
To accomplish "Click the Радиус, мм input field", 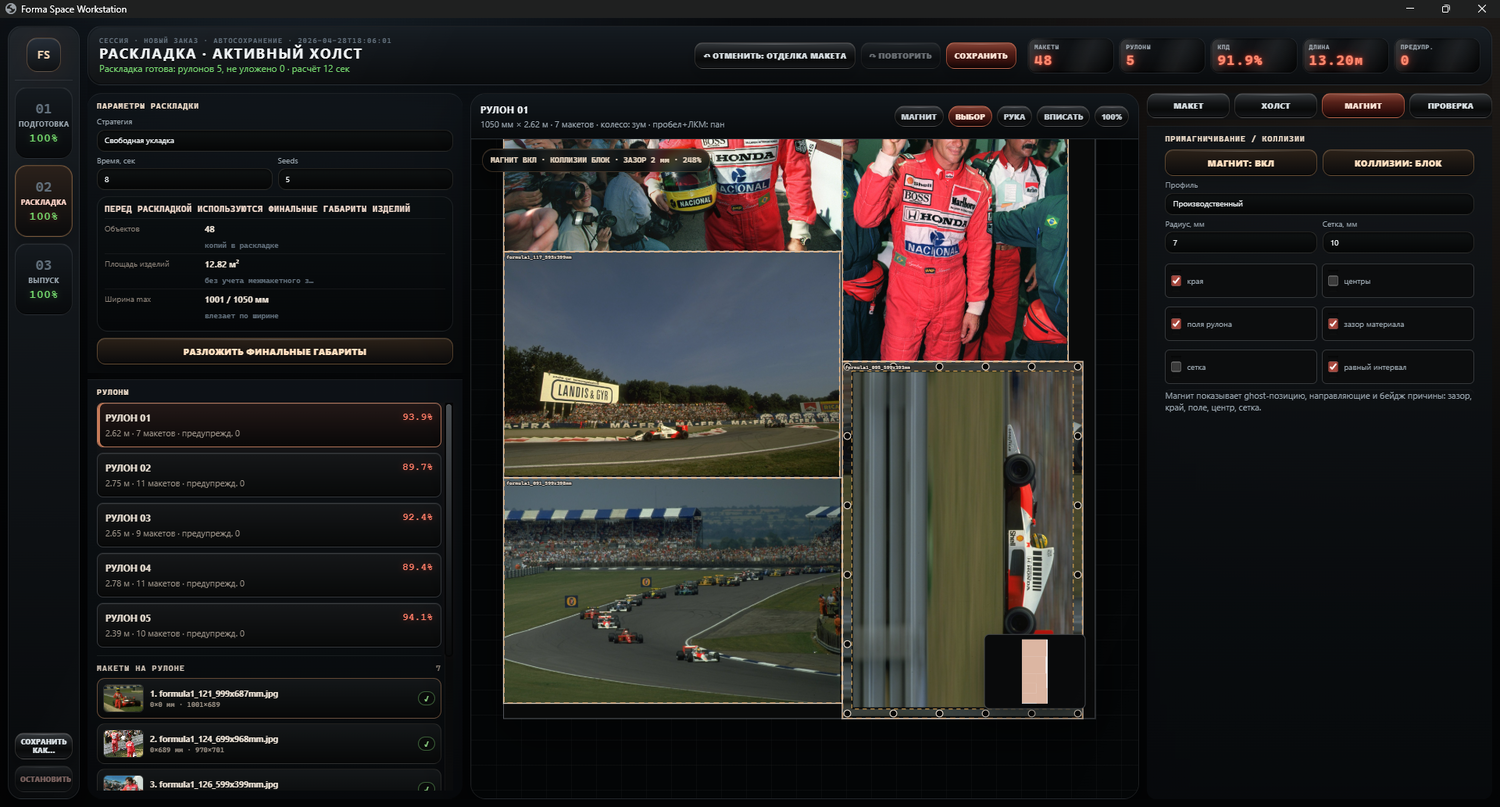I will tap(1240, 243).
